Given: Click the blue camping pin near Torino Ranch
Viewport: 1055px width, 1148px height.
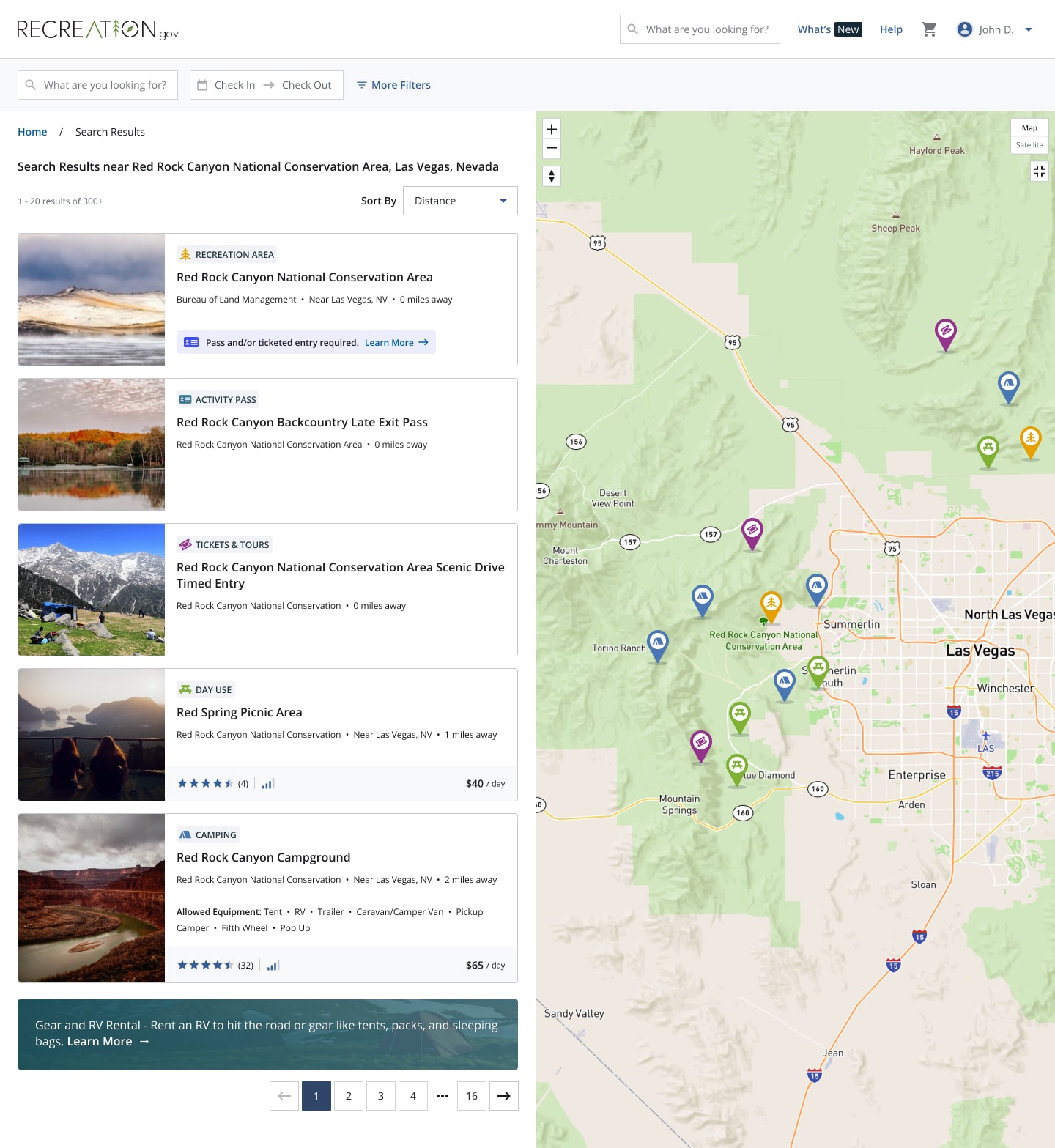Looking at the screenshot, I should pyautogui.click(x=658, y=643).
